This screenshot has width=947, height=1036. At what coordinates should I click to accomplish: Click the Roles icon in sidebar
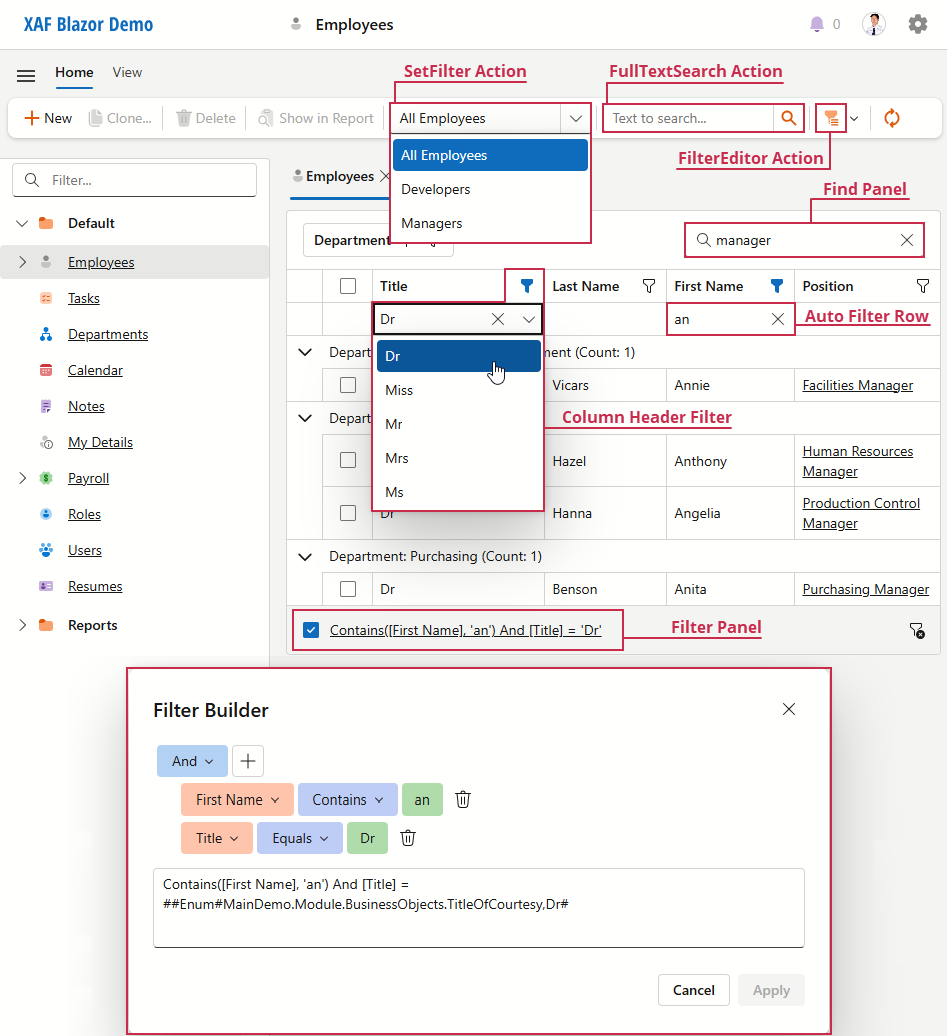pos(46,514)
